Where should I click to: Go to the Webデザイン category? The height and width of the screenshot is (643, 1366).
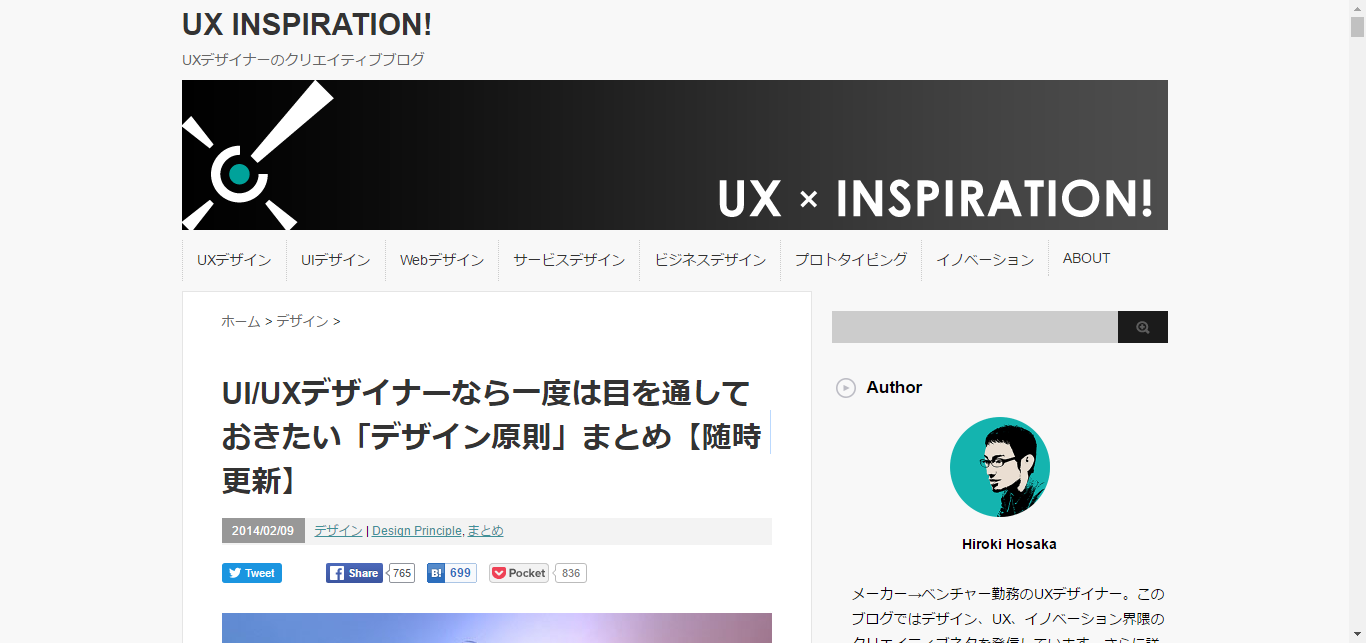442,260
